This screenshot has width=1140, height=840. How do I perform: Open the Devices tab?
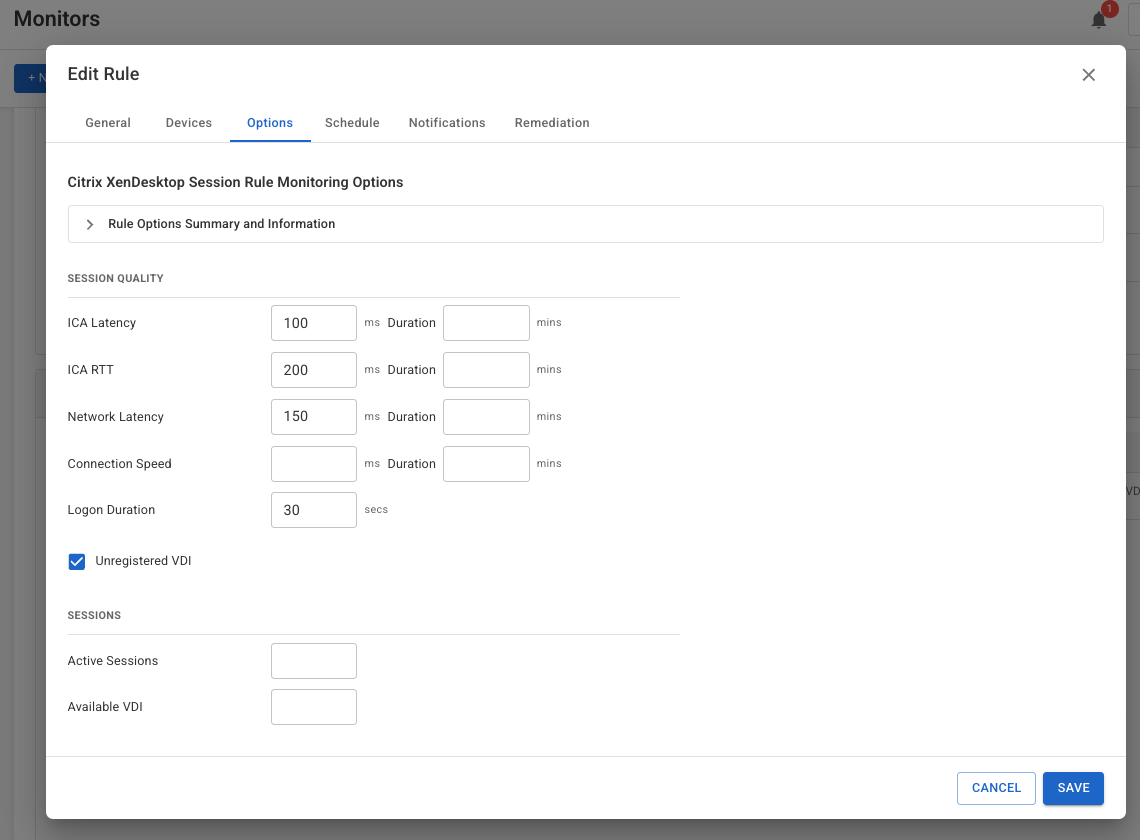(x=188, y=123)
